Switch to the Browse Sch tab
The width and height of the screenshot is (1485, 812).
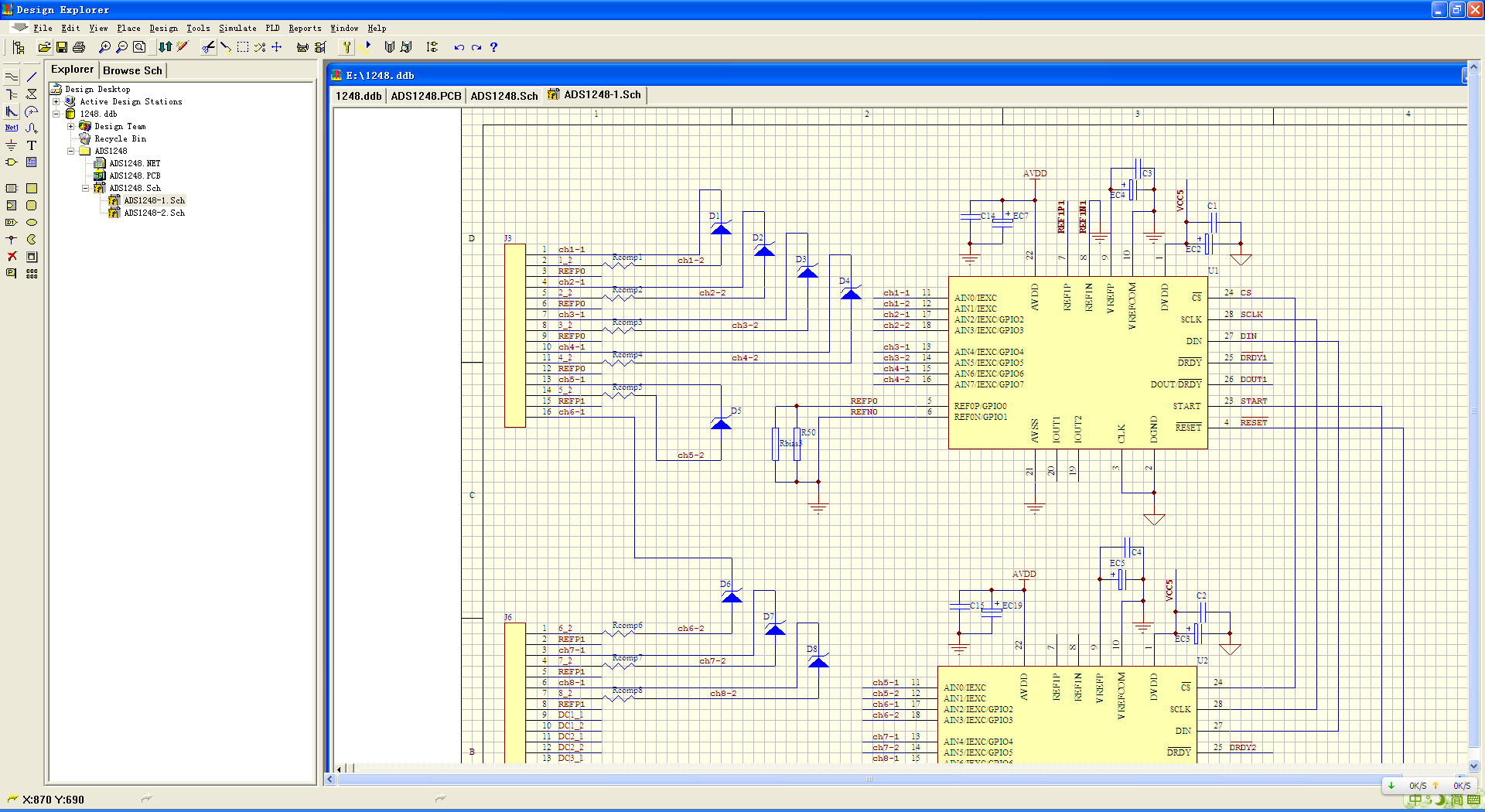pos(132,70)
